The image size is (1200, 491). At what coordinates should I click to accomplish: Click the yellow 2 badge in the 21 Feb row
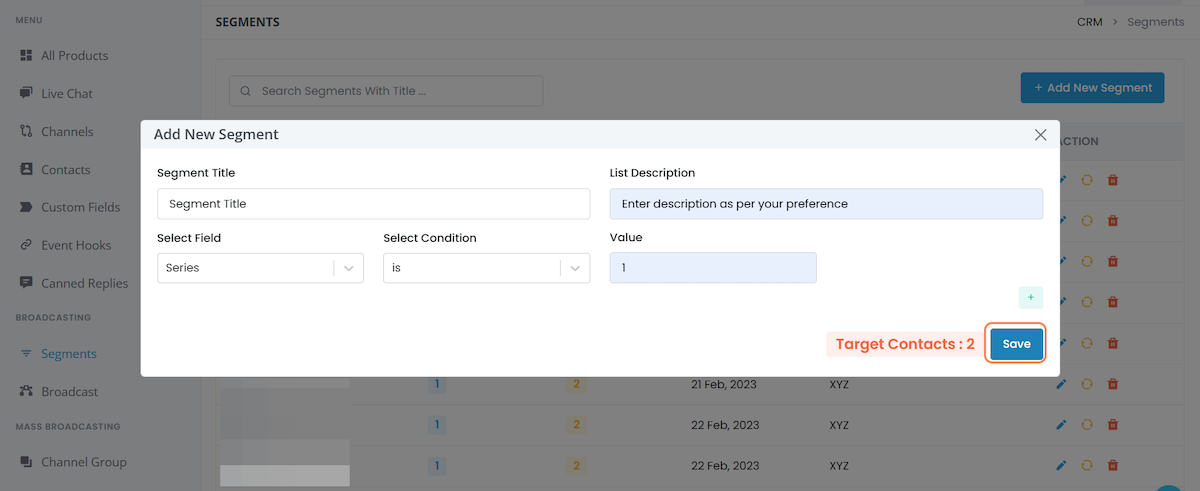(575, 384)
